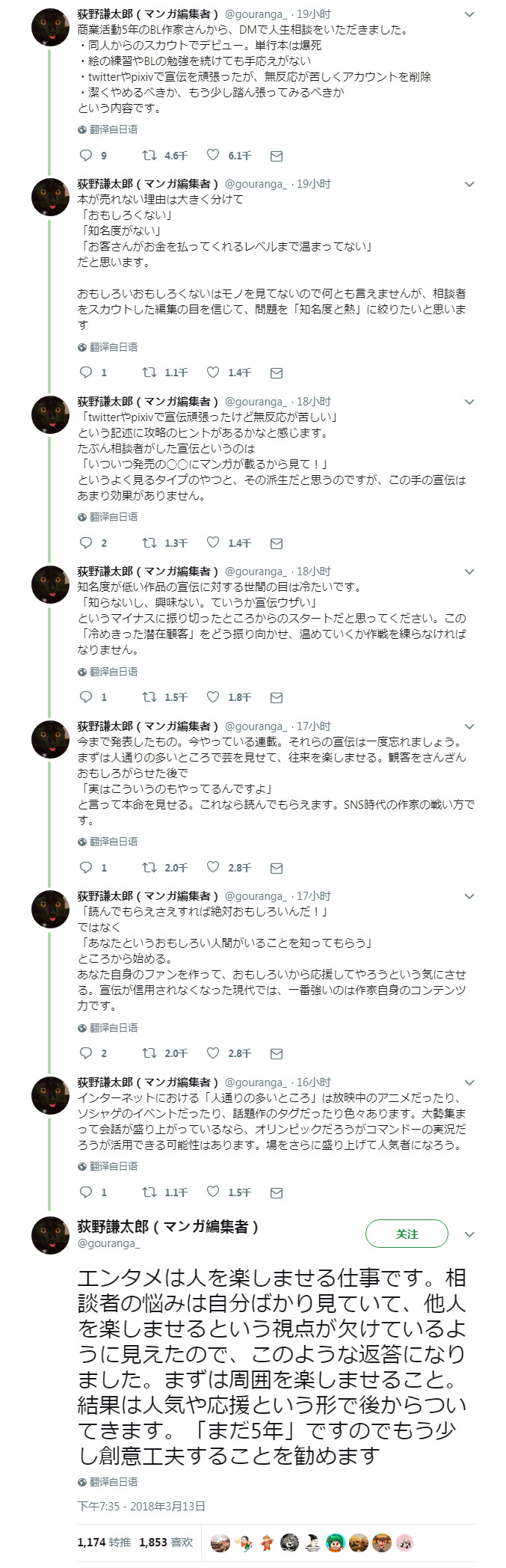This screenshot has width=506, height=1568.
Task: Open the dropdown arrow on the 知名度 tweet
Action: click(469, 569)
